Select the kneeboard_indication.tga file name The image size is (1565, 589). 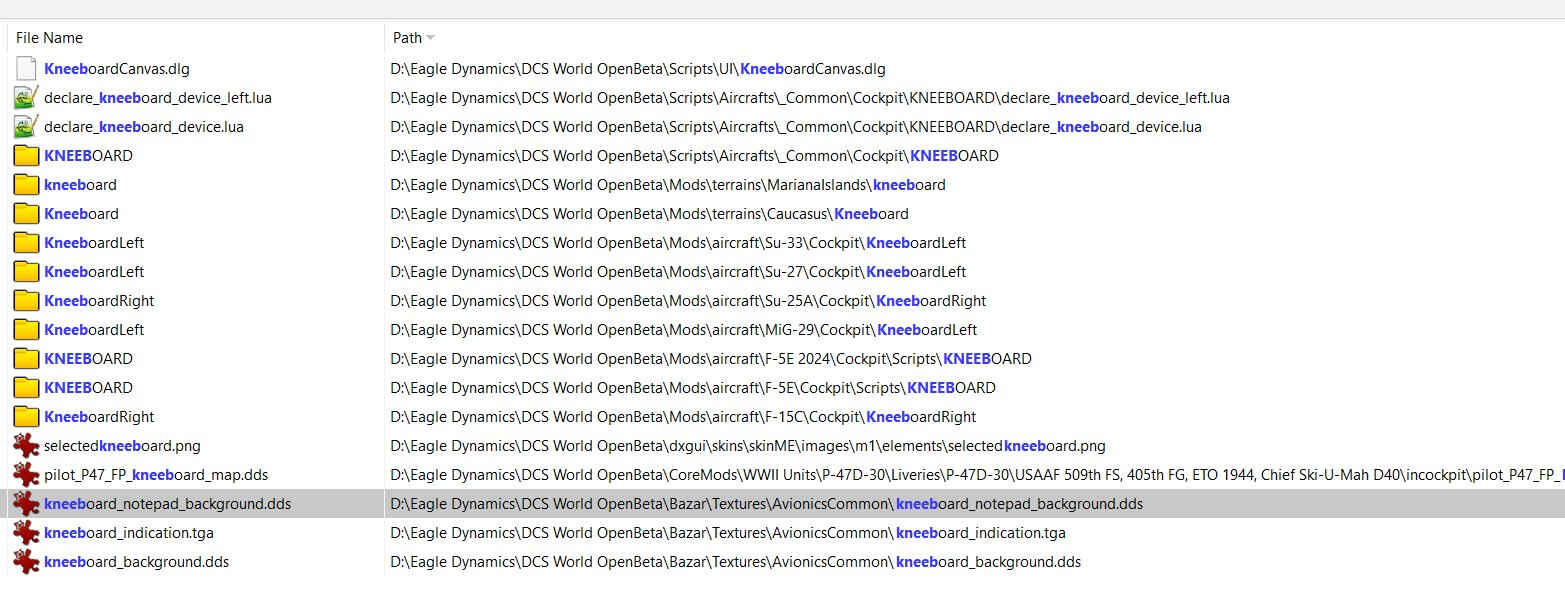click(x=129, y=533)
